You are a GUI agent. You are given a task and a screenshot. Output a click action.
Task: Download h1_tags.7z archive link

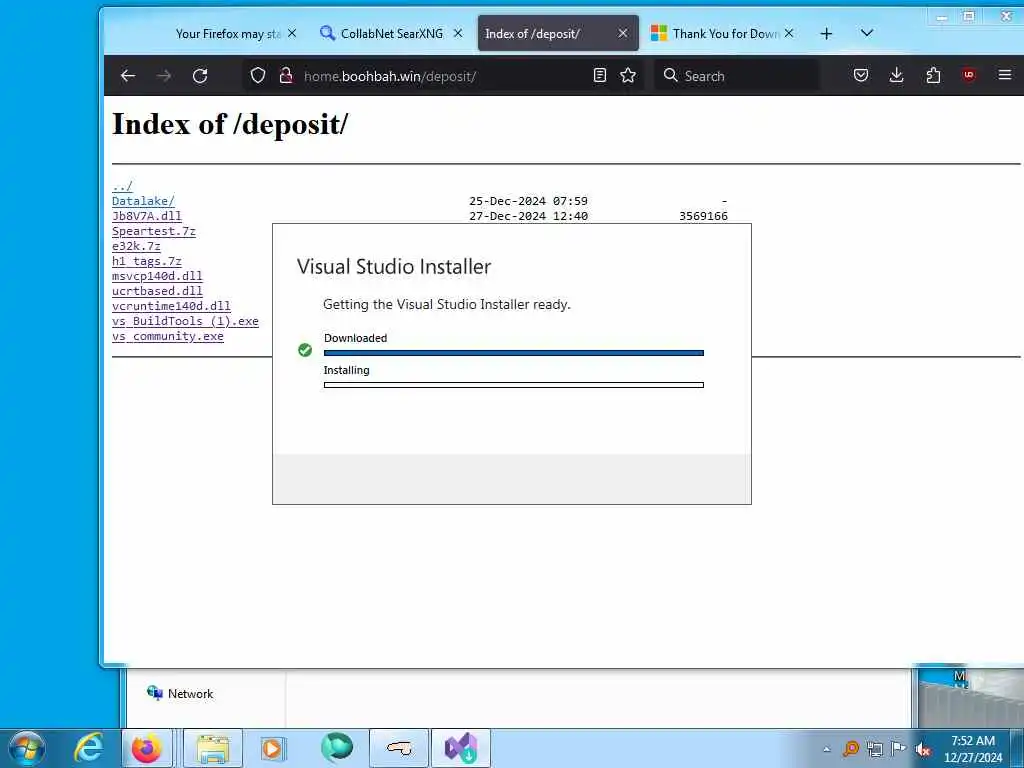[147, 261]
